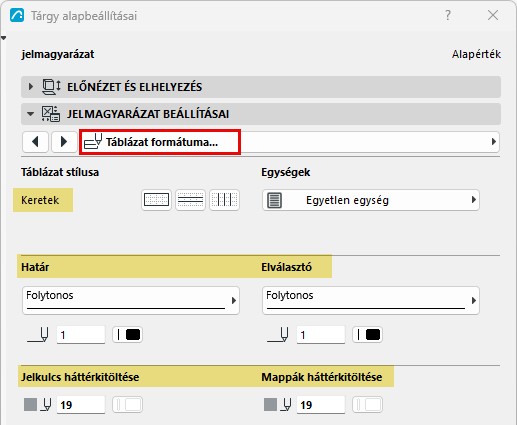Click the Egységek heading

(286, 172)
